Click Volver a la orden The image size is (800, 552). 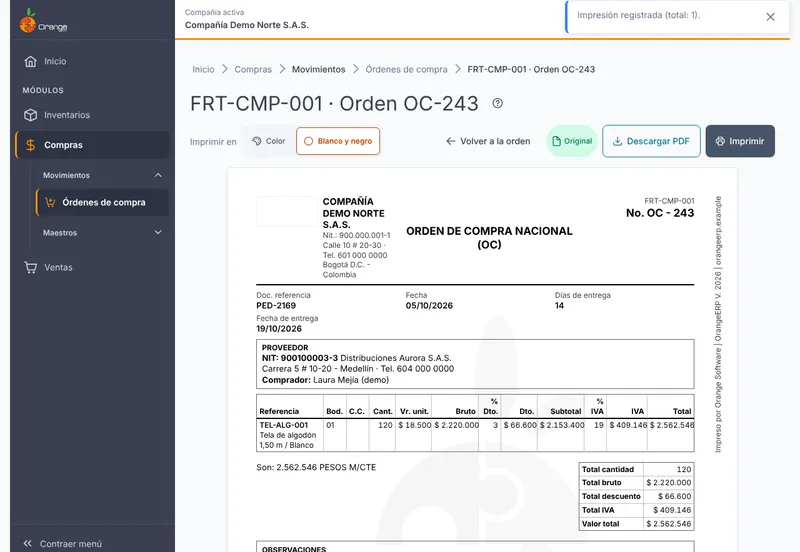click(x=488, y=141)
